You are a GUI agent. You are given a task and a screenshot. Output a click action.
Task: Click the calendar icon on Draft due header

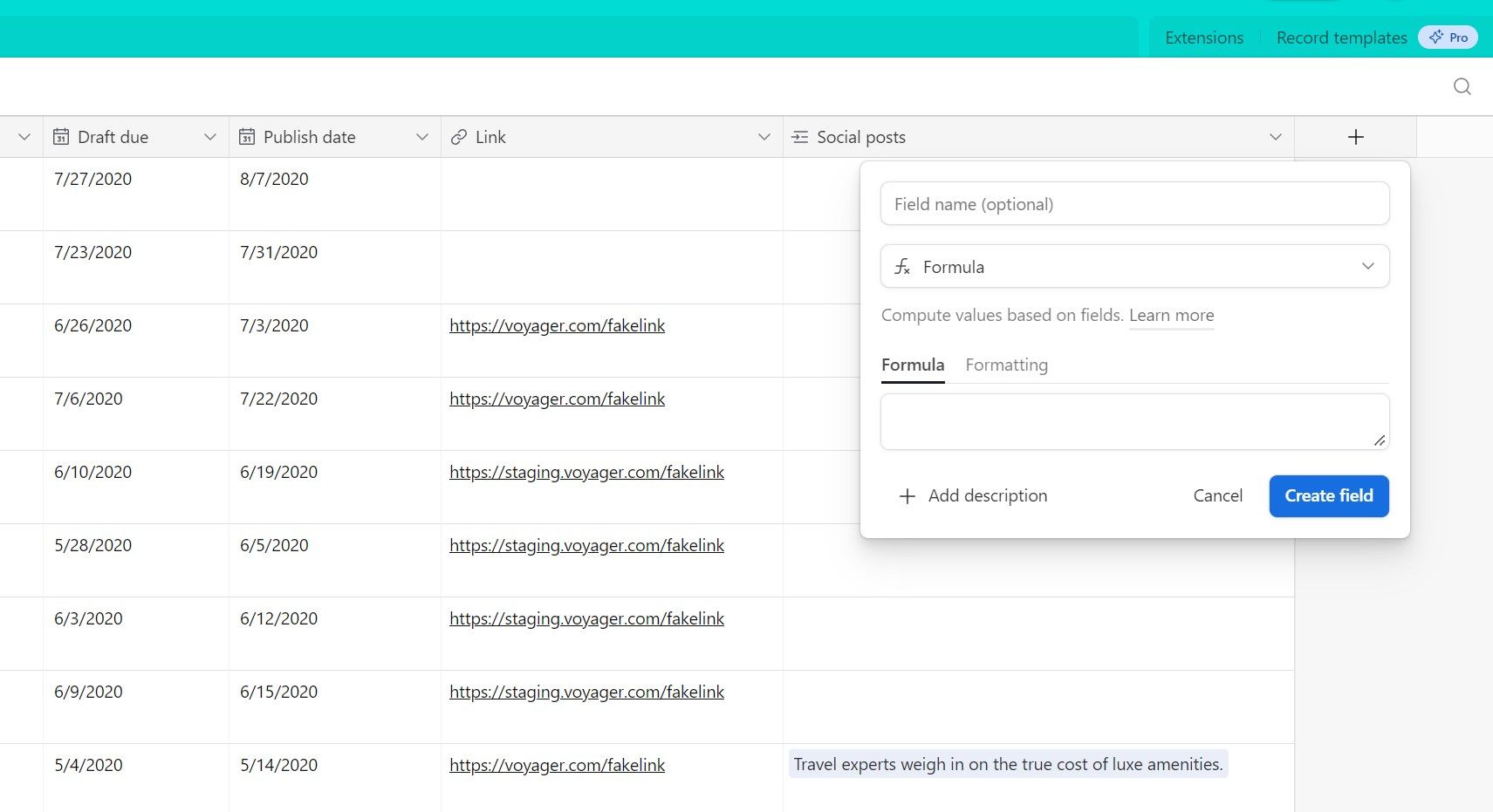click(61, 137)
